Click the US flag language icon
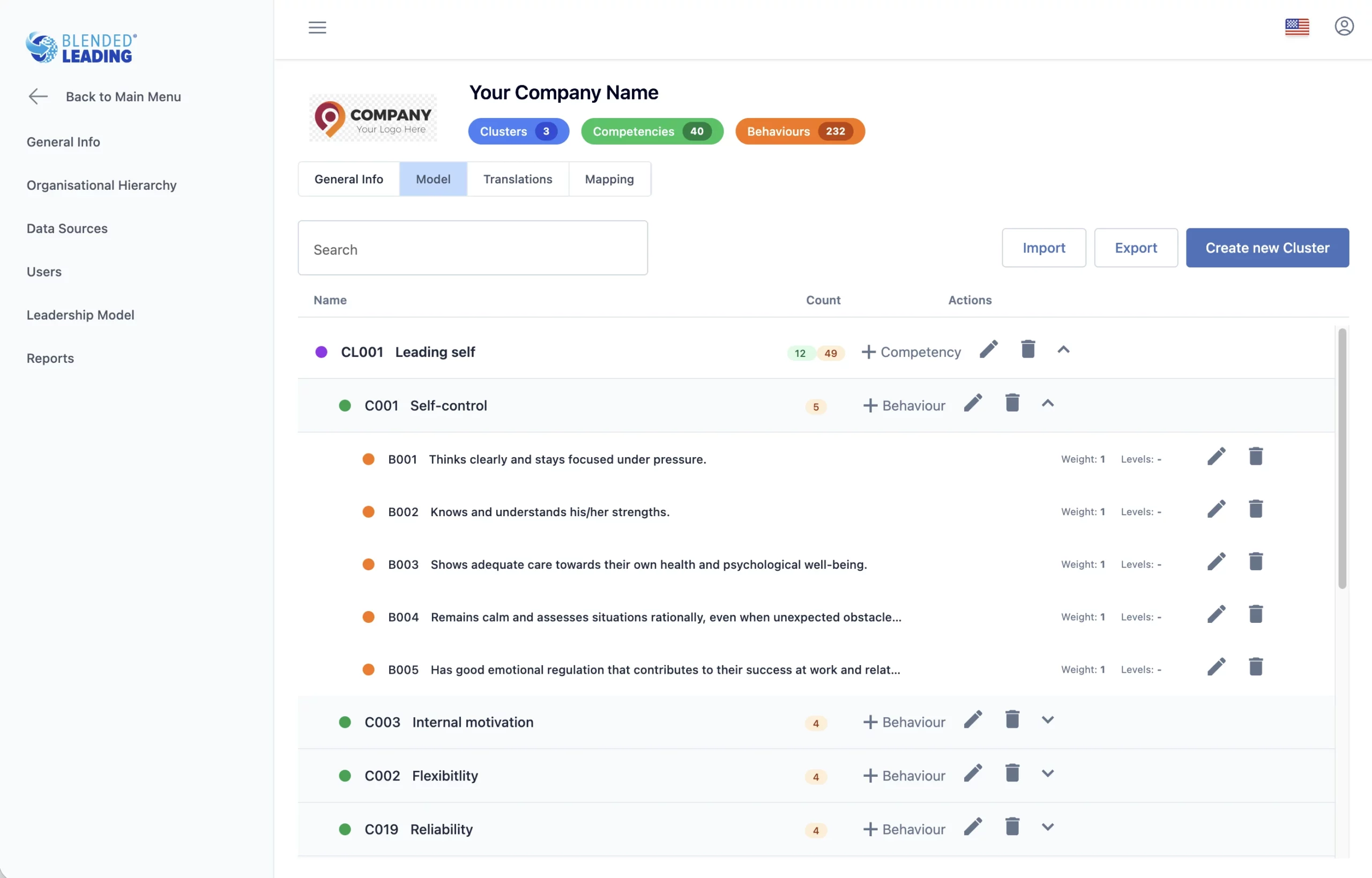 click(x=1296, y=27)
